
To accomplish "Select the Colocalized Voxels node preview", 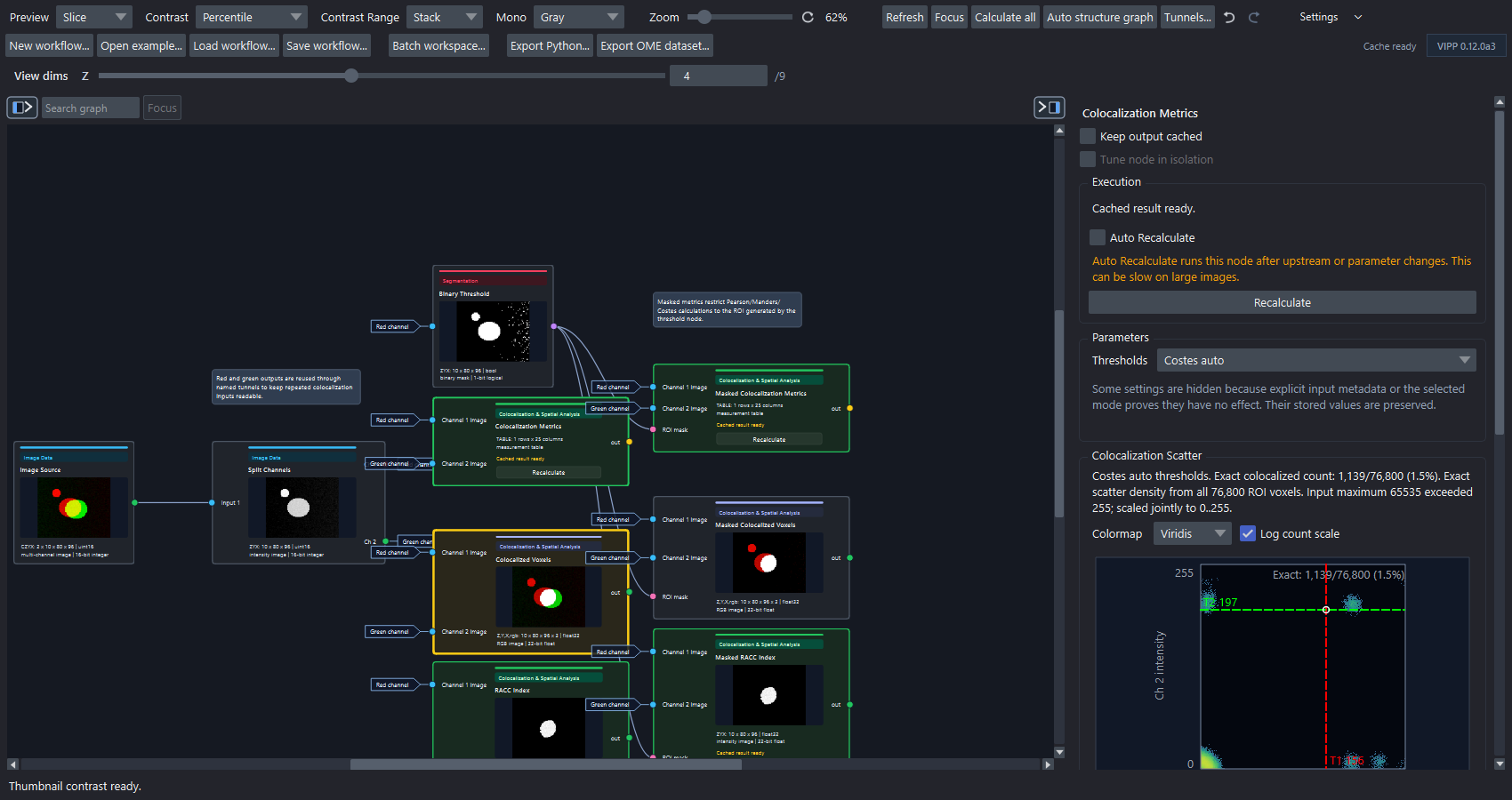I will point(549,597).
